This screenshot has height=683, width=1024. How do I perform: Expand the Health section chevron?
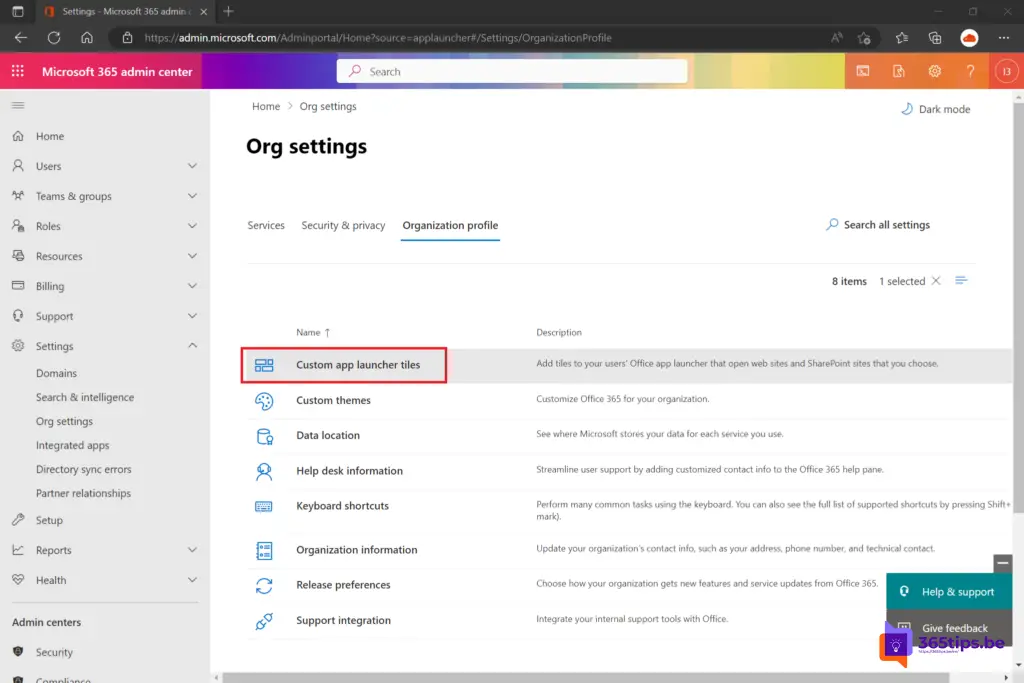192,580
